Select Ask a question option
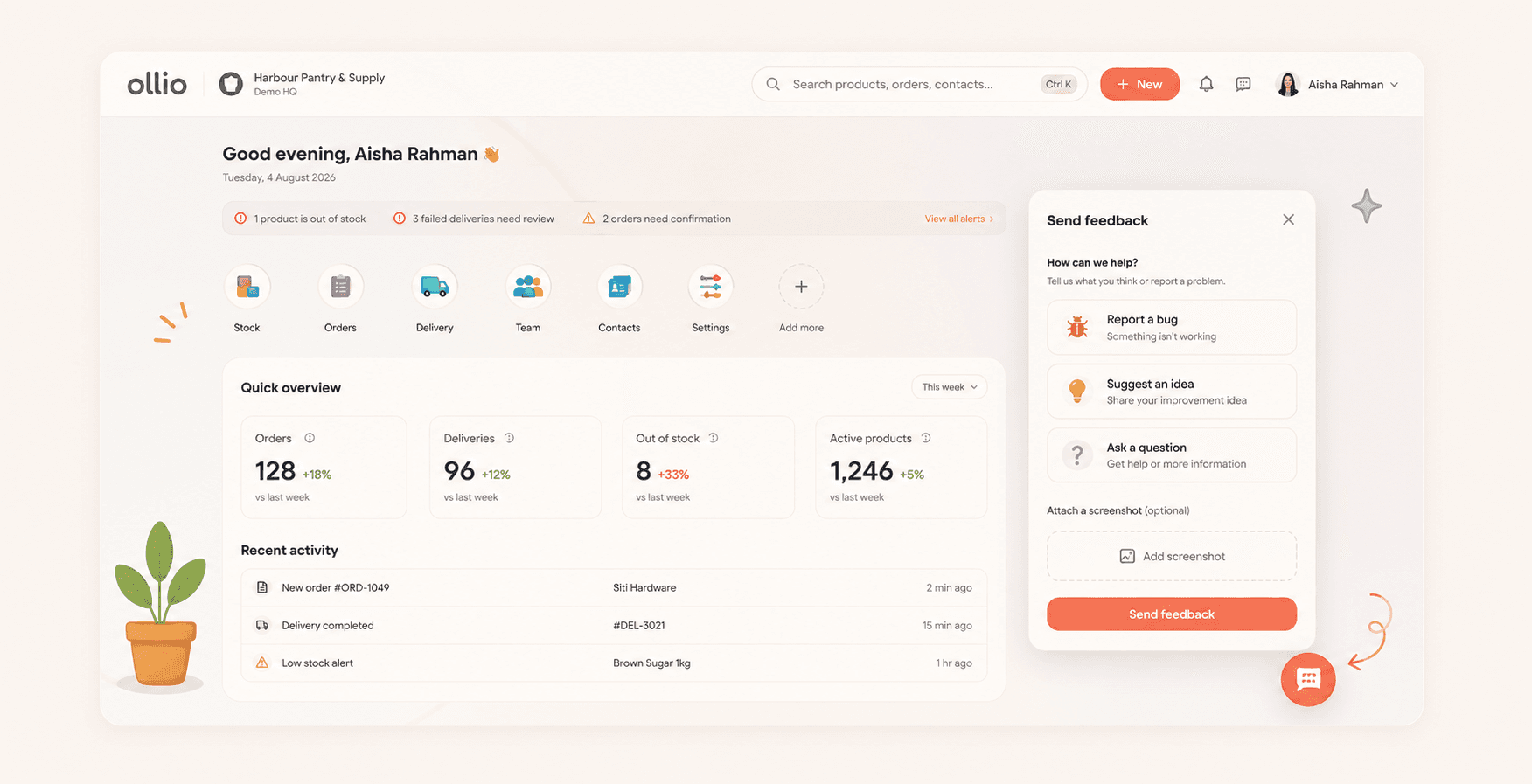 1172,455
